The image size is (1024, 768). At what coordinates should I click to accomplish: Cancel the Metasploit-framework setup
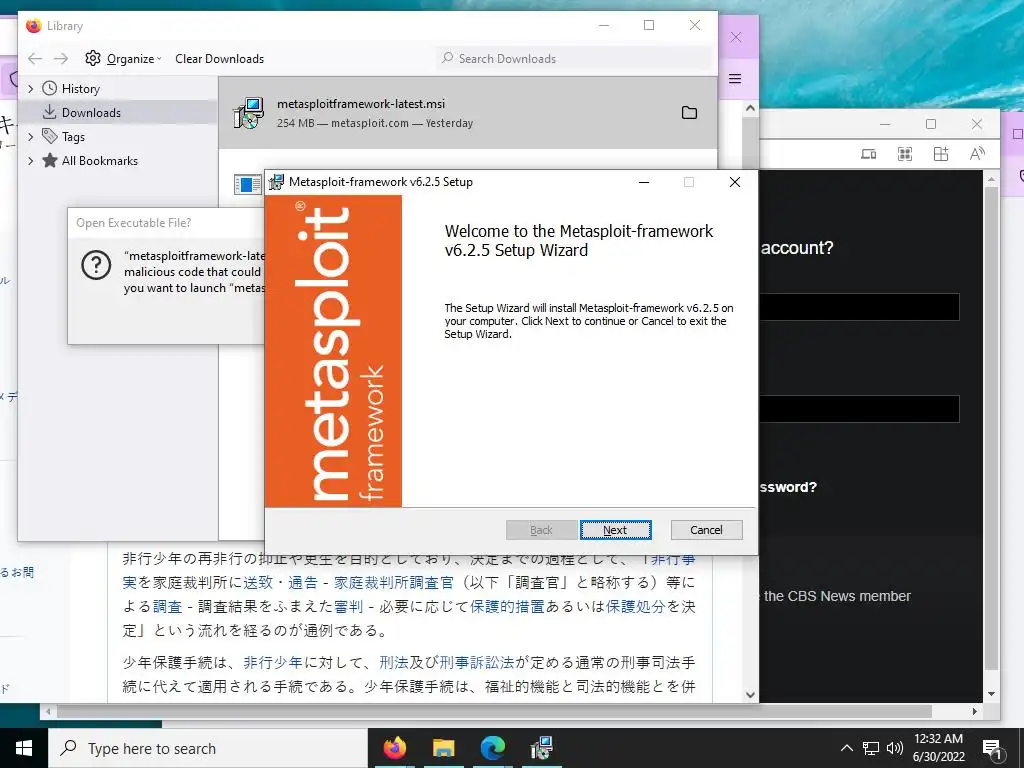coord(706,530)
